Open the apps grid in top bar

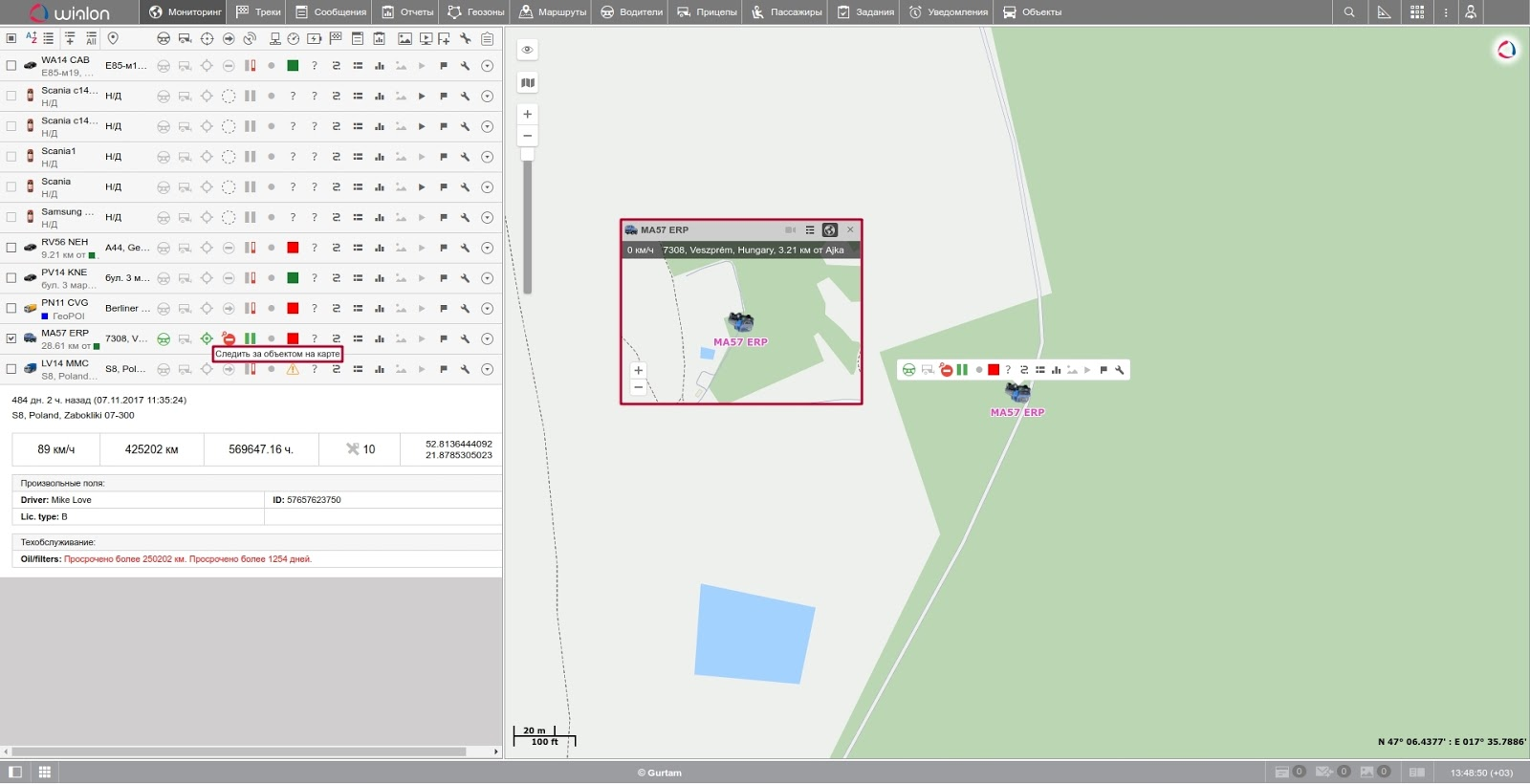[1417, 12]
